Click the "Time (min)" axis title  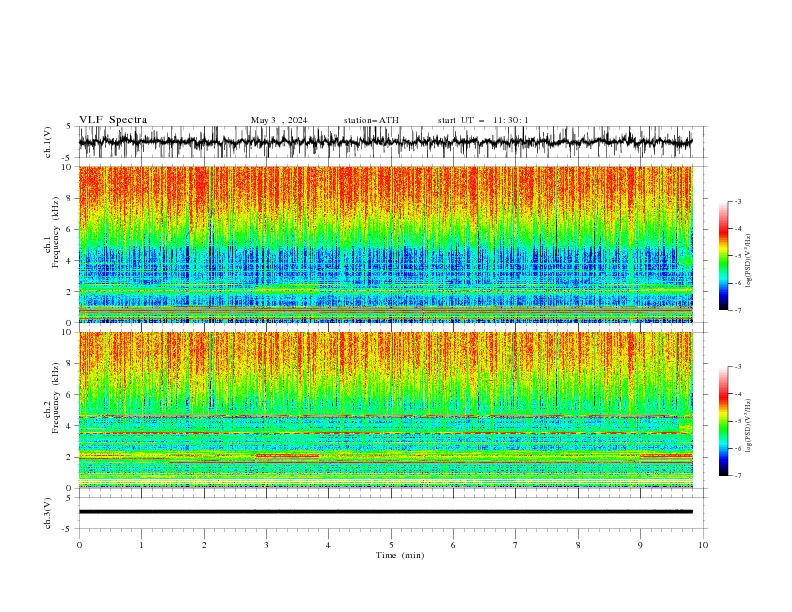coord(400,555)
